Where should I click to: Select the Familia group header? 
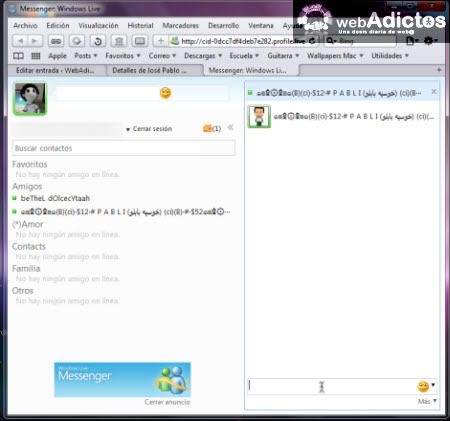pos(26,268)
